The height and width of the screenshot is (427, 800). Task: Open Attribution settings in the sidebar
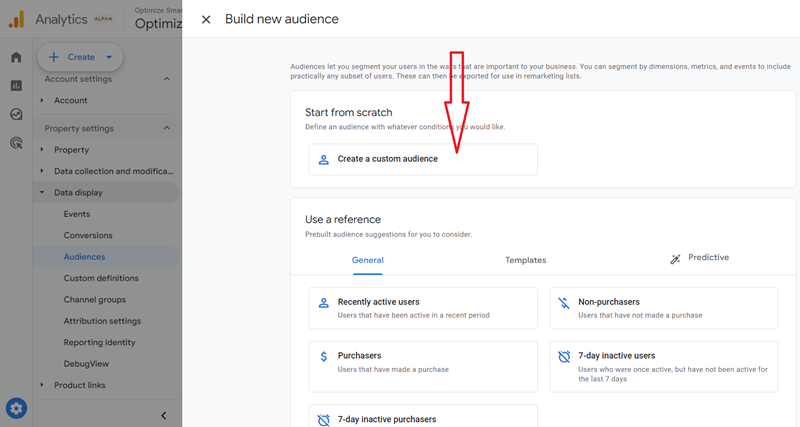pyautogui.click(x=102, y=321)
